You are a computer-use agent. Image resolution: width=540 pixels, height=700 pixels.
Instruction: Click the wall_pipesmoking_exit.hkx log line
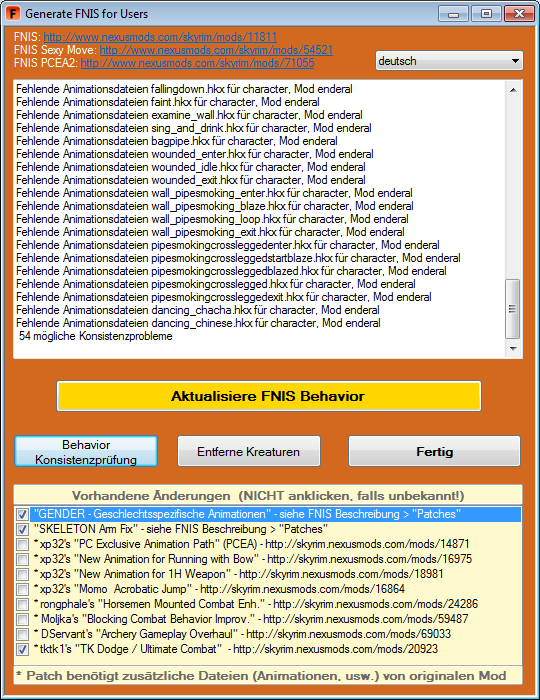[x=210, y=232]
